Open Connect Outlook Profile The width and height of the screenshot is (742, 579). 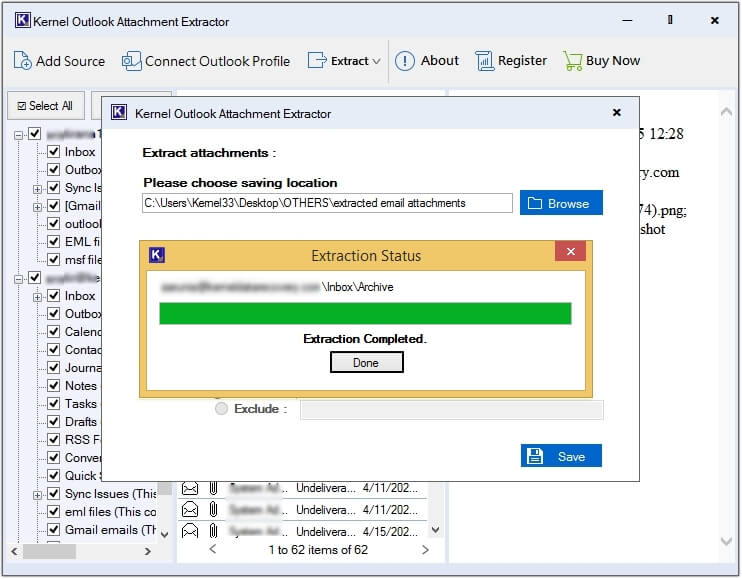tap(206, 61)
